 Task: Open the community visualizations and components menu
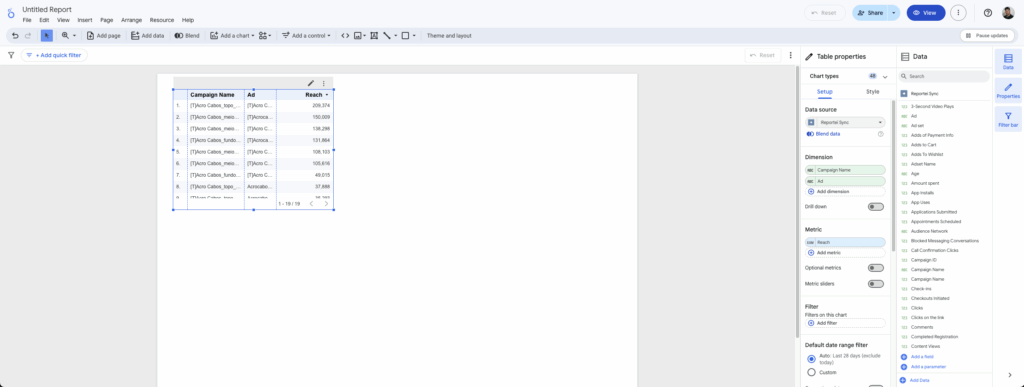pos(264,36)
